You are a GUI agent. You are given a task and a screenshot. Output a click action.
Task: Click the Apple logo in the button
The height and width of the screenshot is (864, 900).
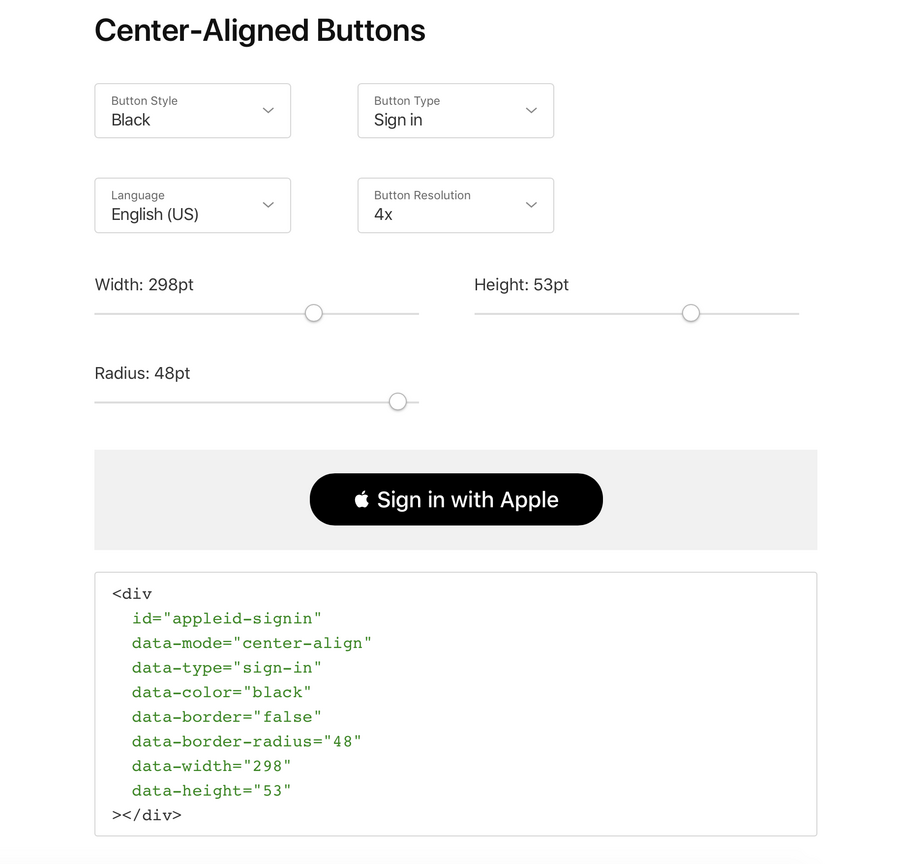[x=362, y=499]
